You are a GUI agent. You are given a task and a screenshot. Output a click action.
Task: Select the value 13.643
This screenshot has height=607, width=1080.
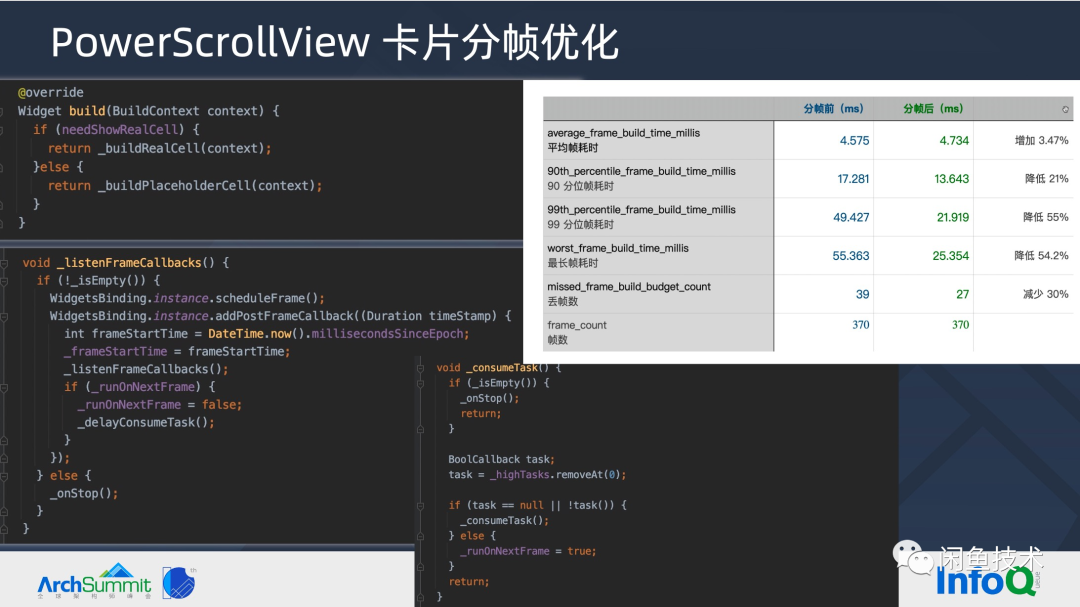coord(951,179)
